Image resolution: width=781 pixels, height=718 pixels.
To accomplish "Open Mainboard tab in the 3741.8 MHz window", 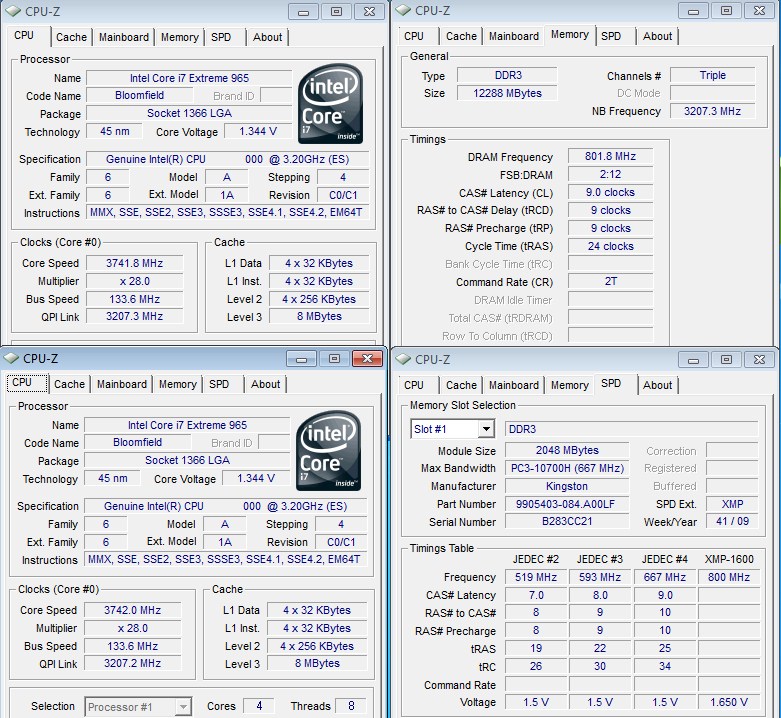I will pyautogui.click(x=124, y=37).
